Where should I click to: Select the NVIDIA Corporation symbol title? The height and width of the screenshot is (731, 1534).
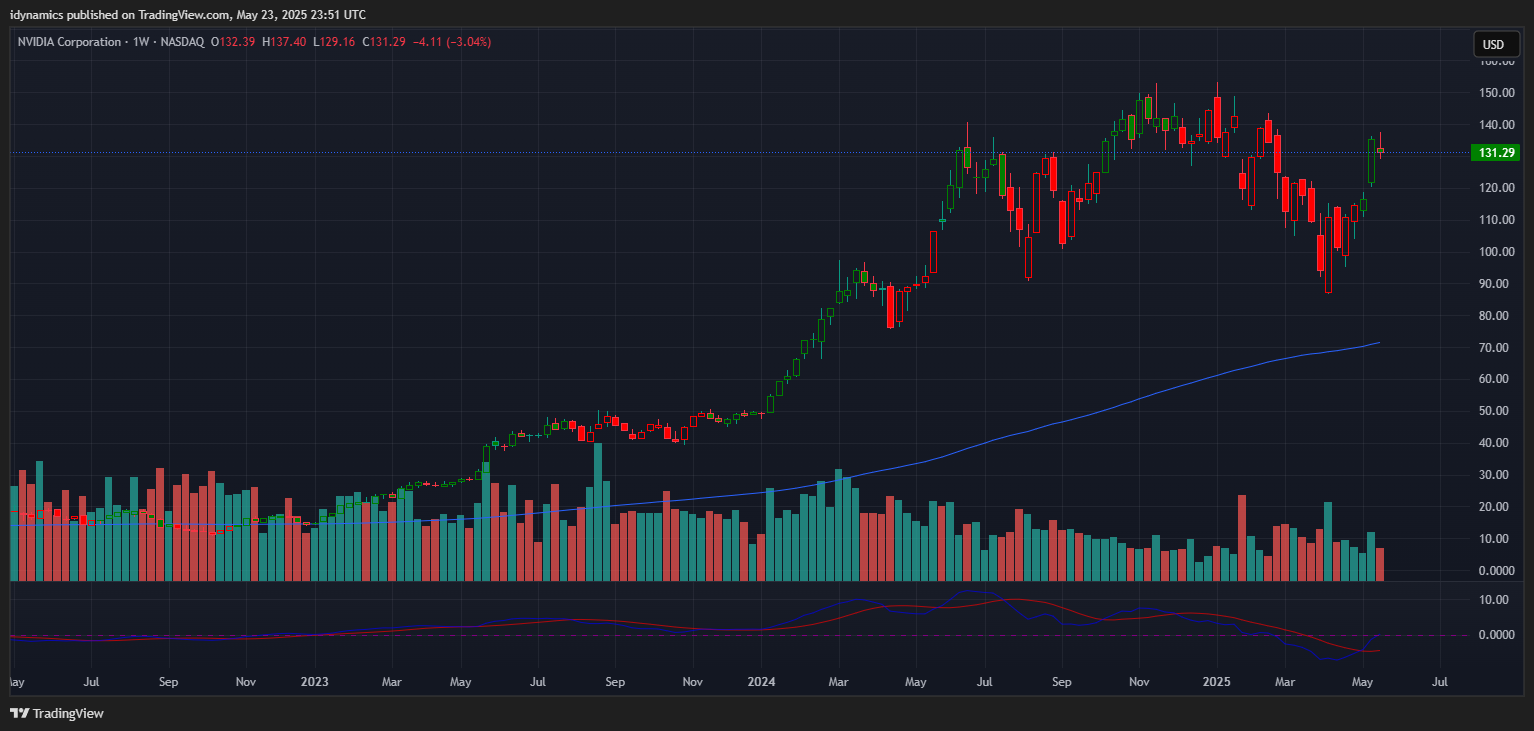(67, 42)
